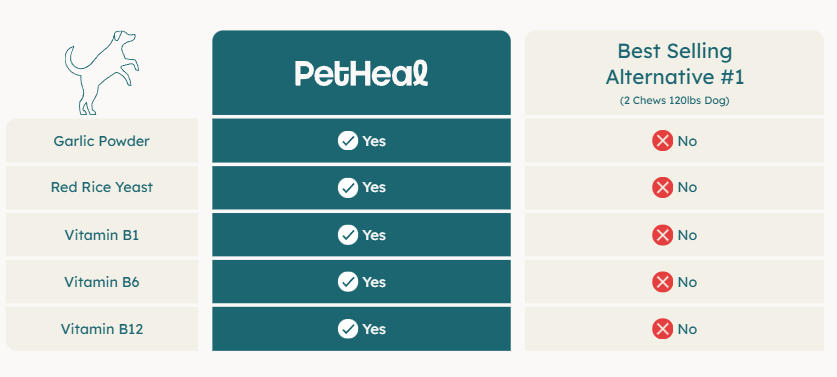
Task: Click the red X icon for Red Rice Yeast
Action: (x=662, y=187)
